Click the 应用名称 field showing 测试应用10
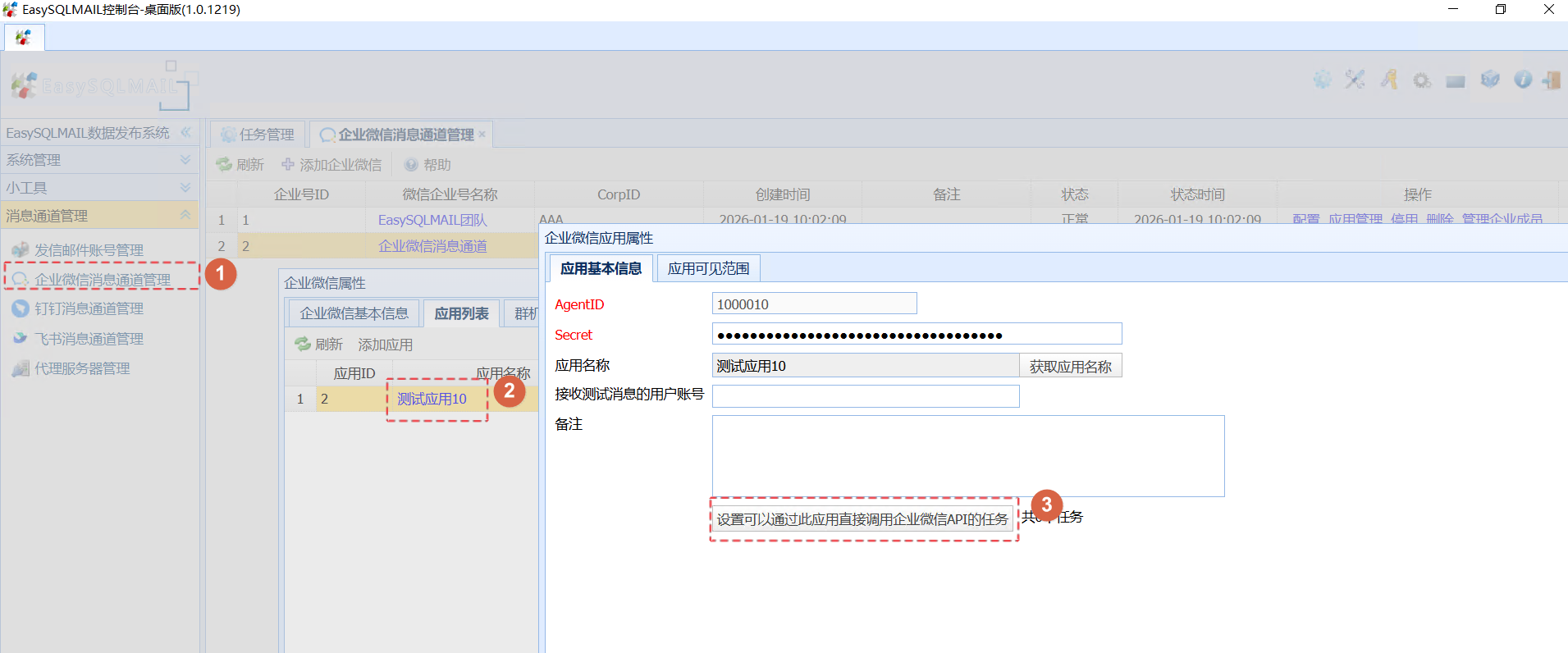Screen dimensions: 1568x653 pos(866,366)
